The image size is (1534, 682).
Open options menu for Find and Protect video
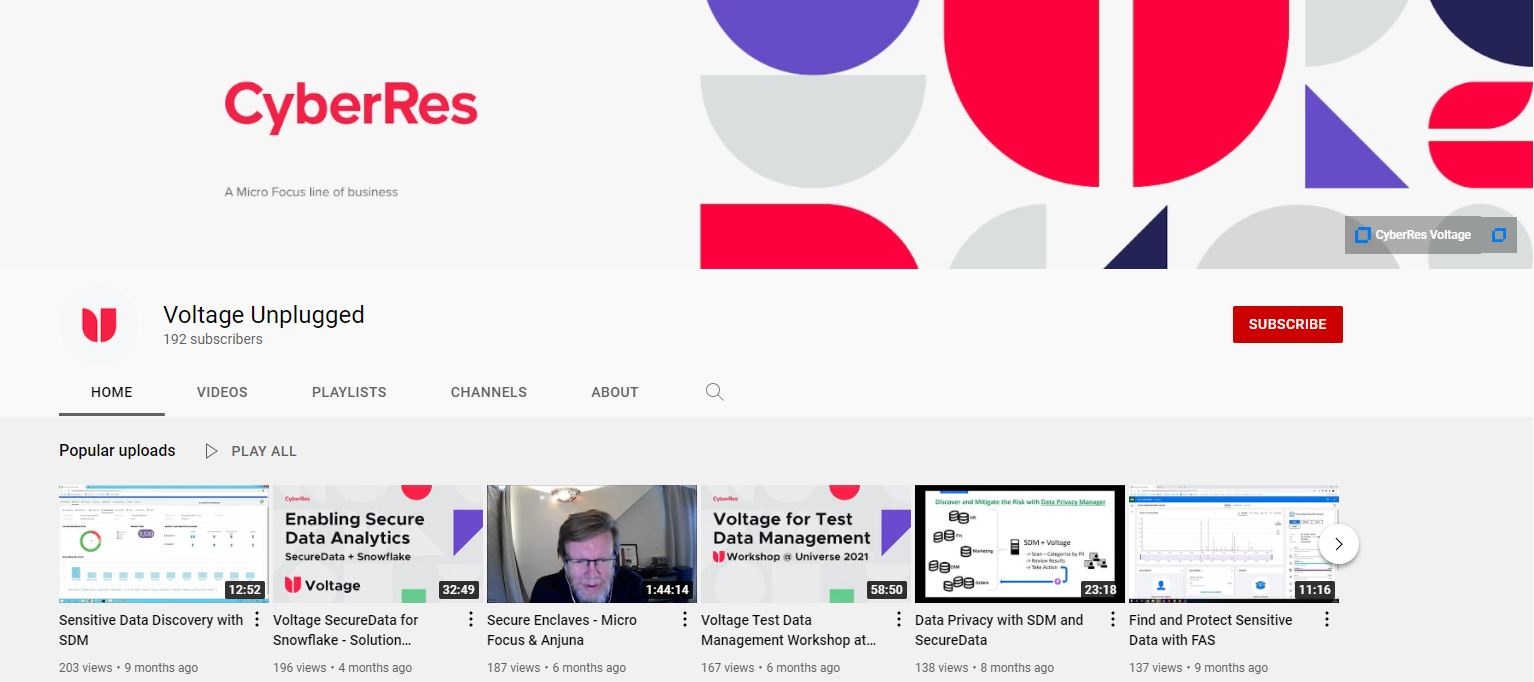1327,620
